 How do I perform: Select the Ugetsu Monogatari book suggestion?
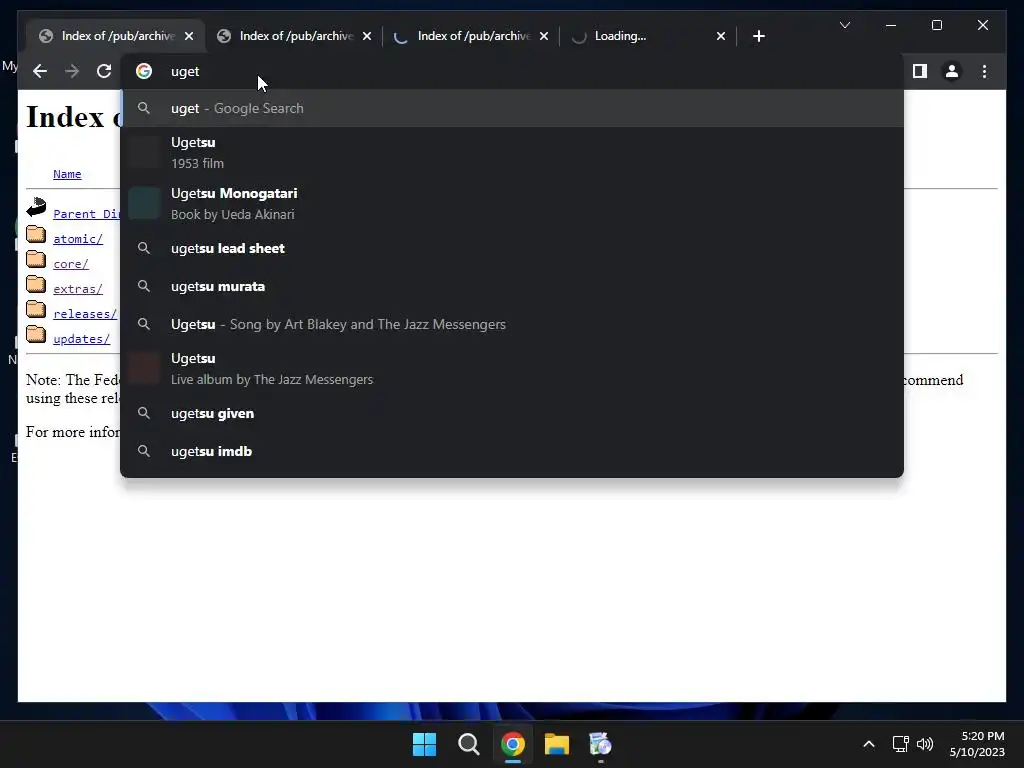[x=512, y=204]
